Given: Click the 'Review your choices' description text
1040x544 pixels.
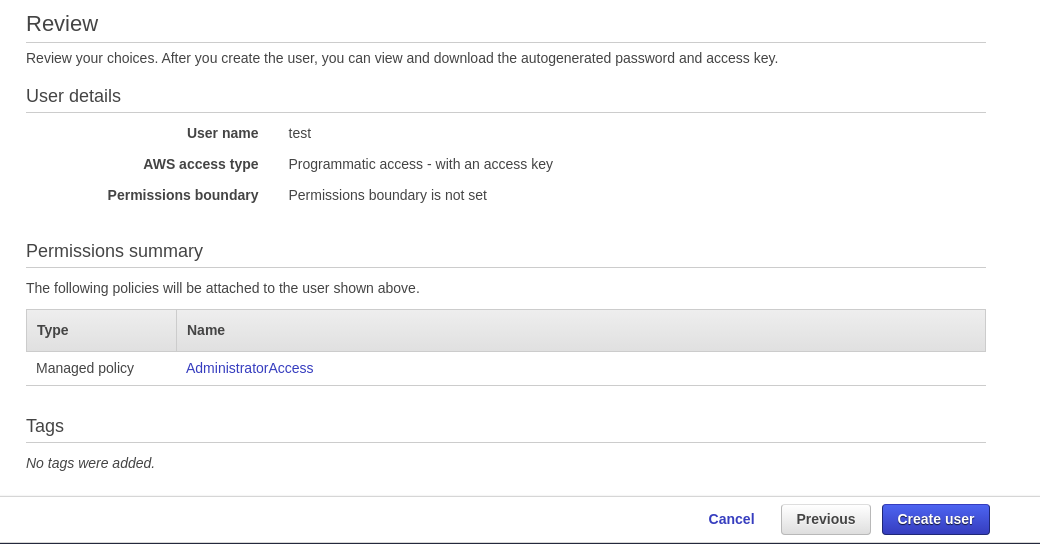Looking at the screenshot, I should click(401, 58).
